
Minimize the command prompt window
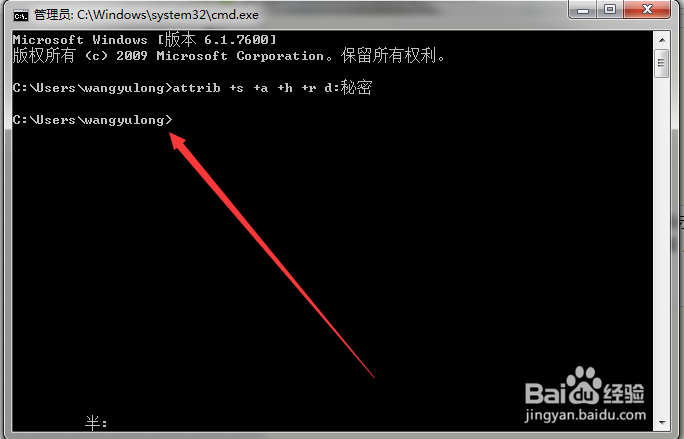tap(583, 10)
